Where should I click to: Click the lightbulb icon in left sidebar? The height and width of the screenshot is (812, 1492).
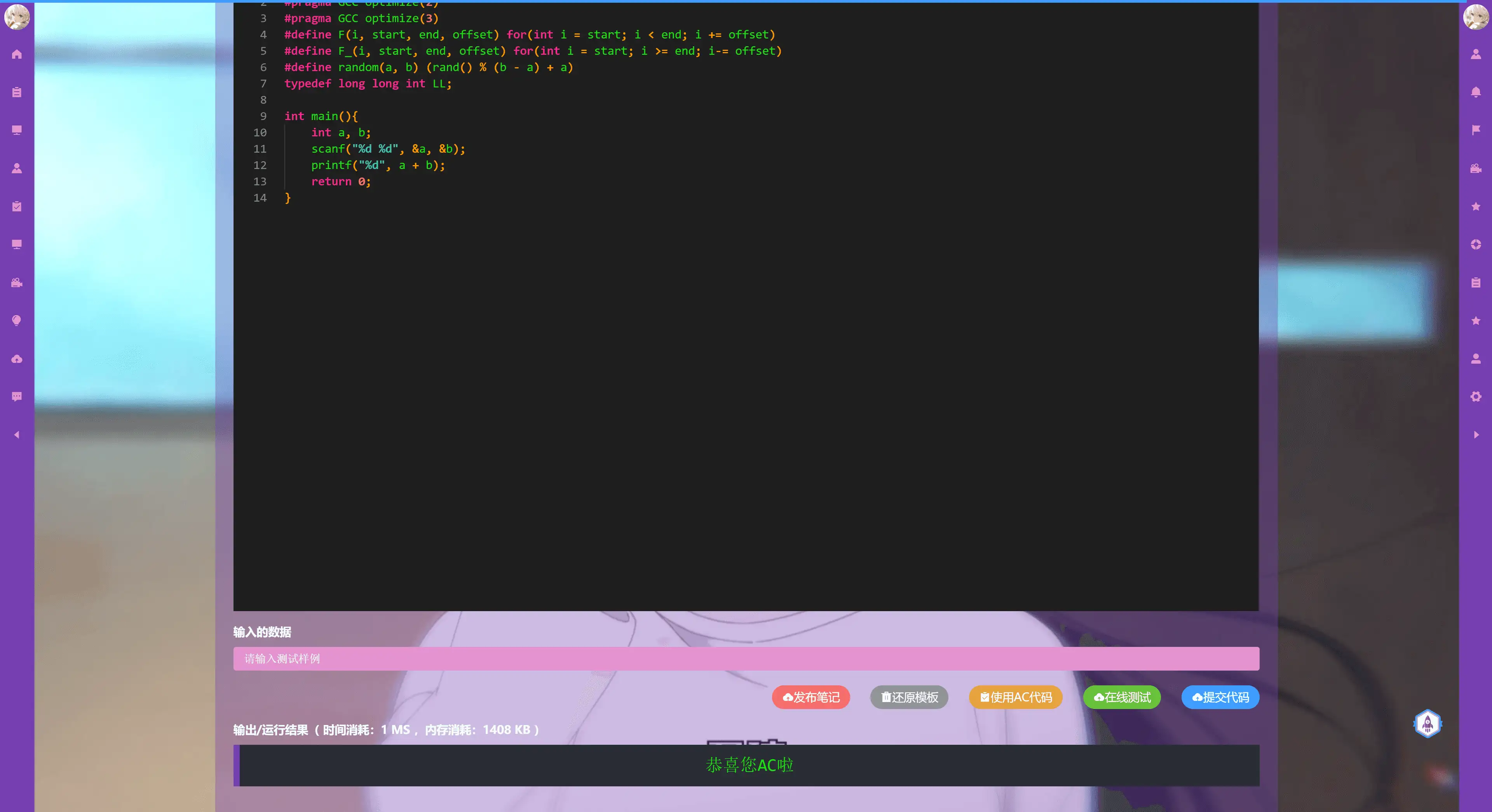click(x=17, y=321)
